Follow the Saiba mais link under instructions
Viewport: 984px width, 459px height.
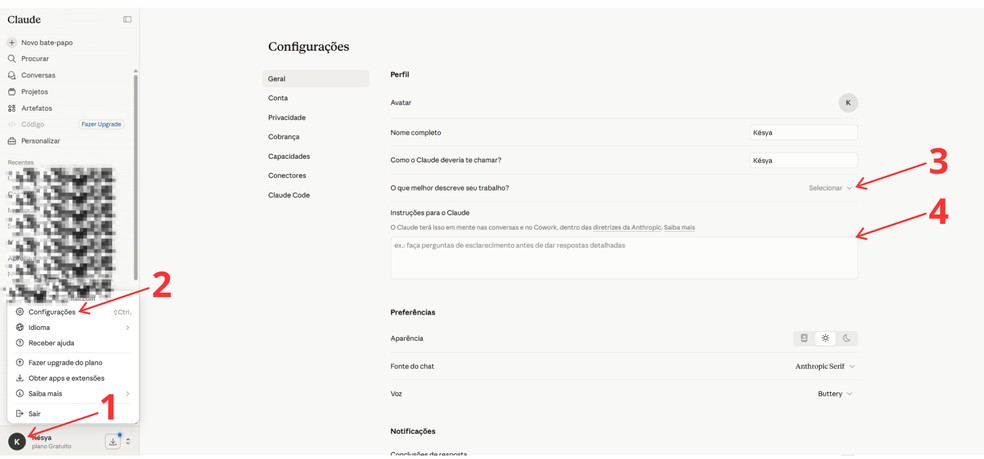[679, 227]
